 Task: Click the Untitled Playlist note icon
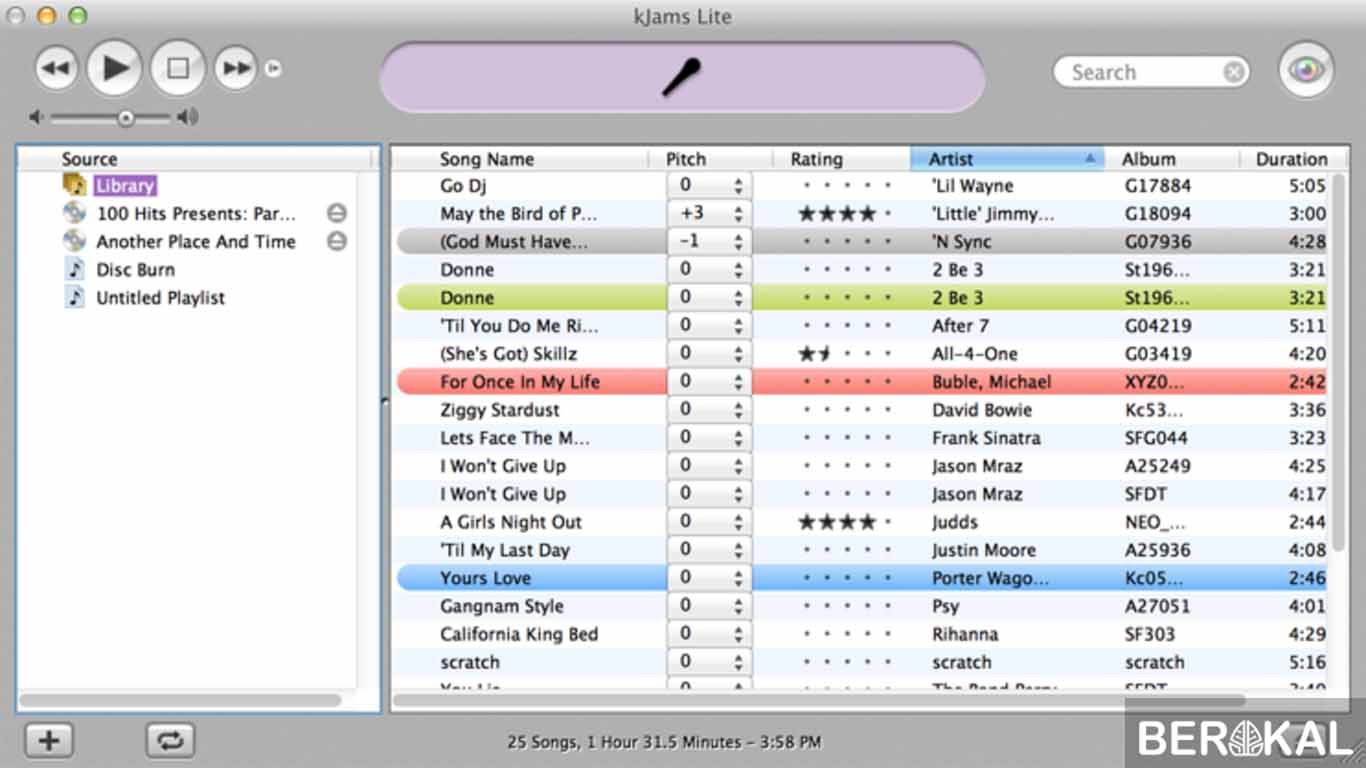[75, 297]
